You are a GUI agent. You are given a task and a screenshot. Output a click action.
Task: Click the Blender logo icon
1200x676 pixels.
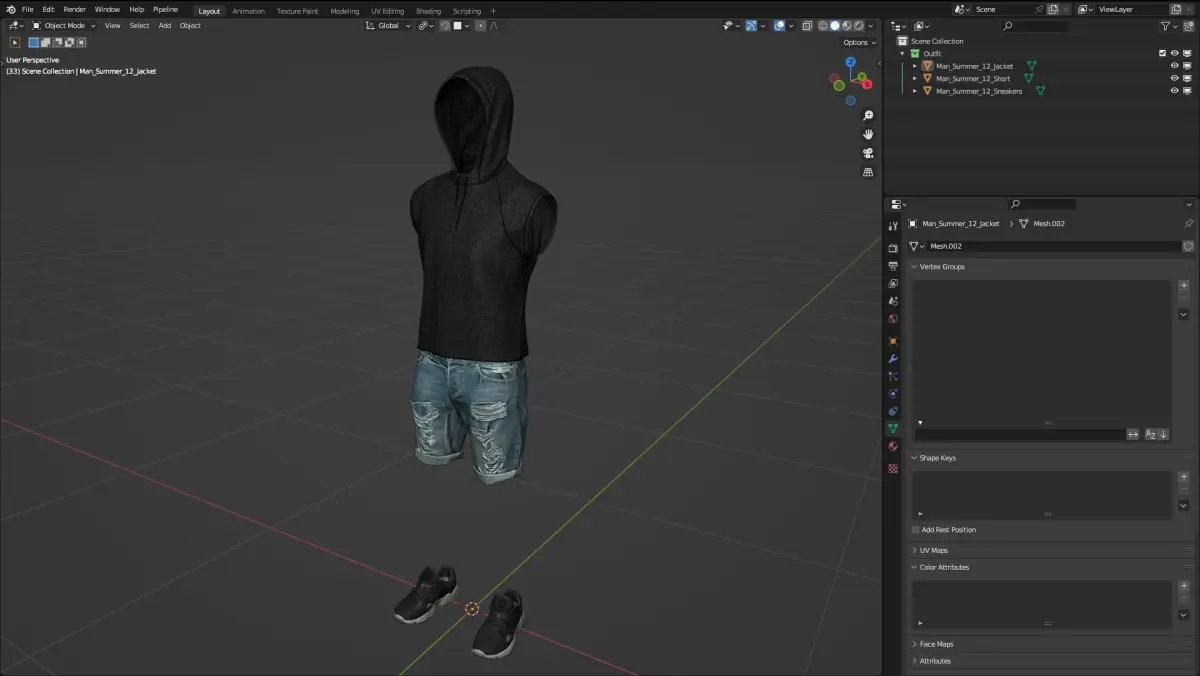11,9
